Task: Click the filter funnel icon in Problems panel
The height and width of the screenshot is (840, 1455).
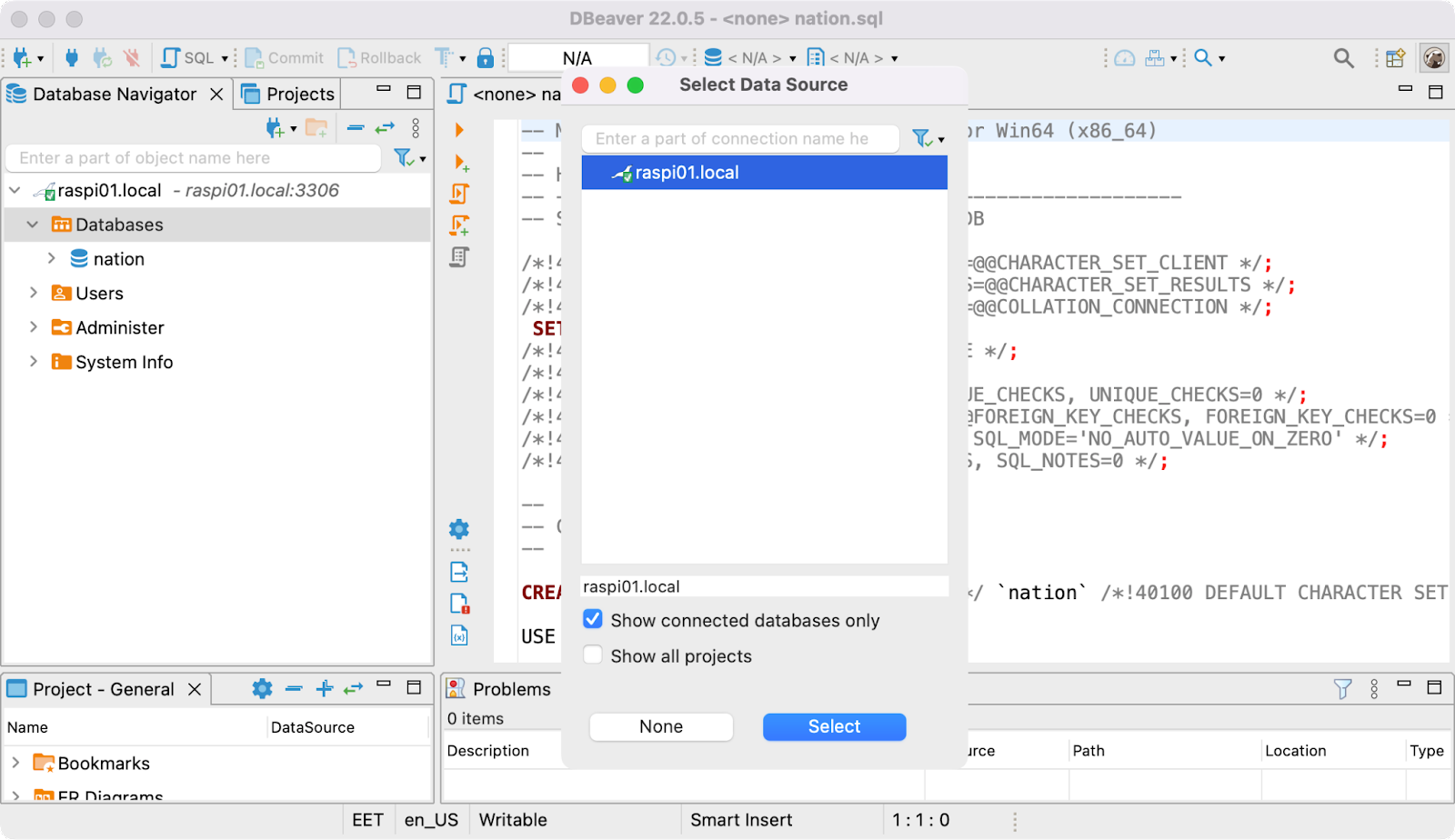Action: pyautogui.click(x=1342, y=689)
